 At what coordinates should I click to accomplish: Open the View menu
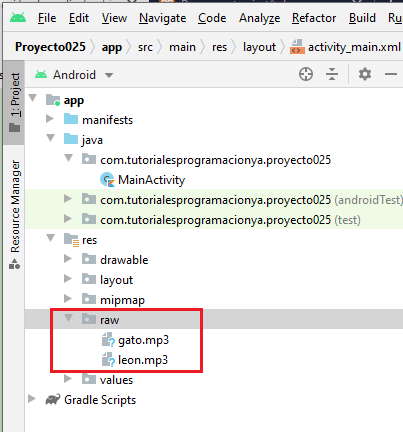[x=114, y=18]
